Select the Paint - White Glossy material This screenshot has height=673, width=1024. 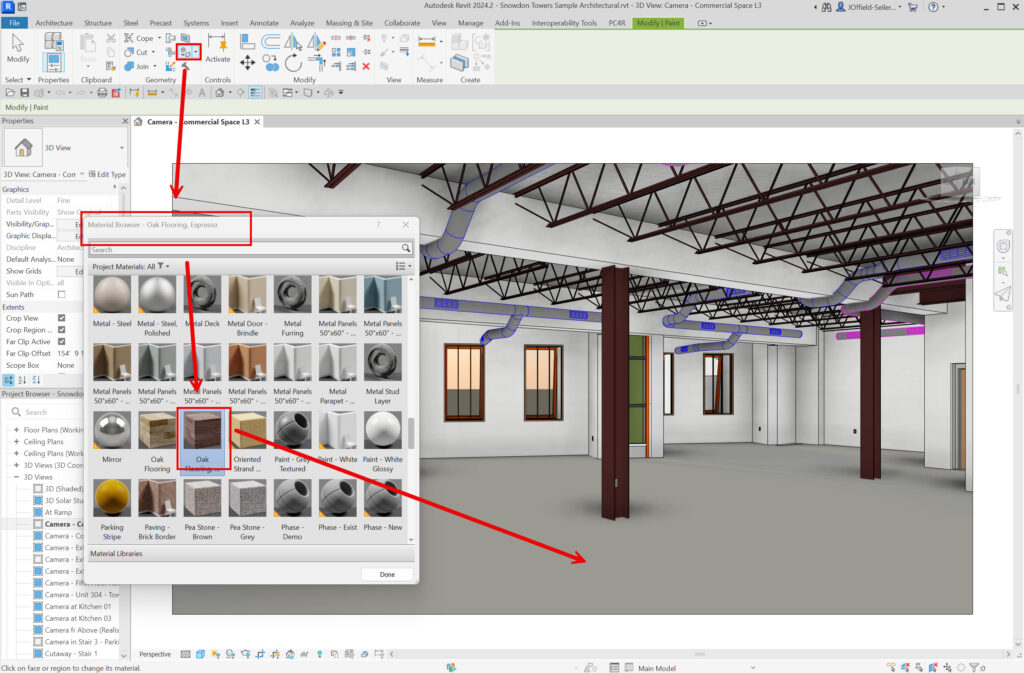[383, 442]
